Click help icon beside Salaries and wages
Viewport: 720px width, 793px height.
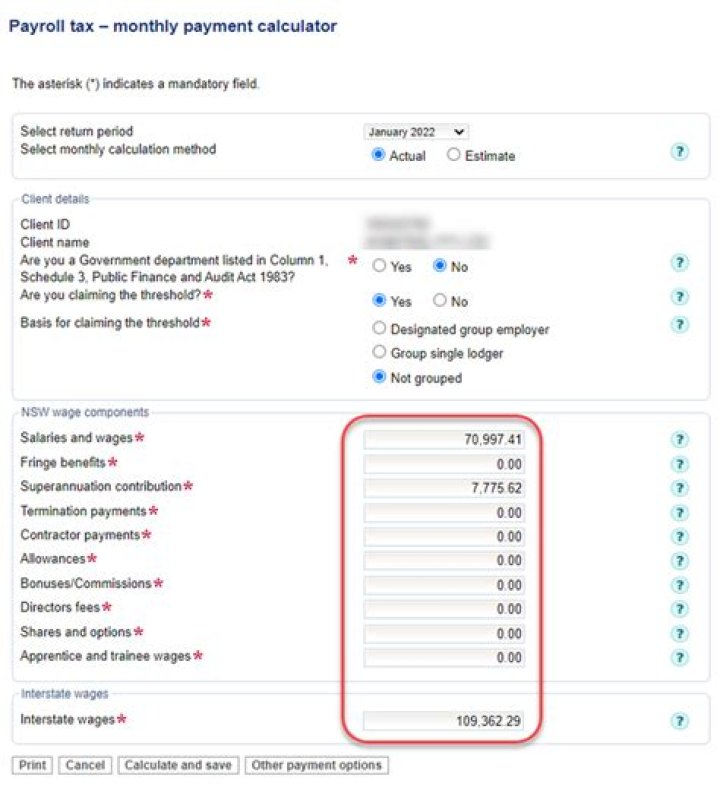tap(679, 440)
